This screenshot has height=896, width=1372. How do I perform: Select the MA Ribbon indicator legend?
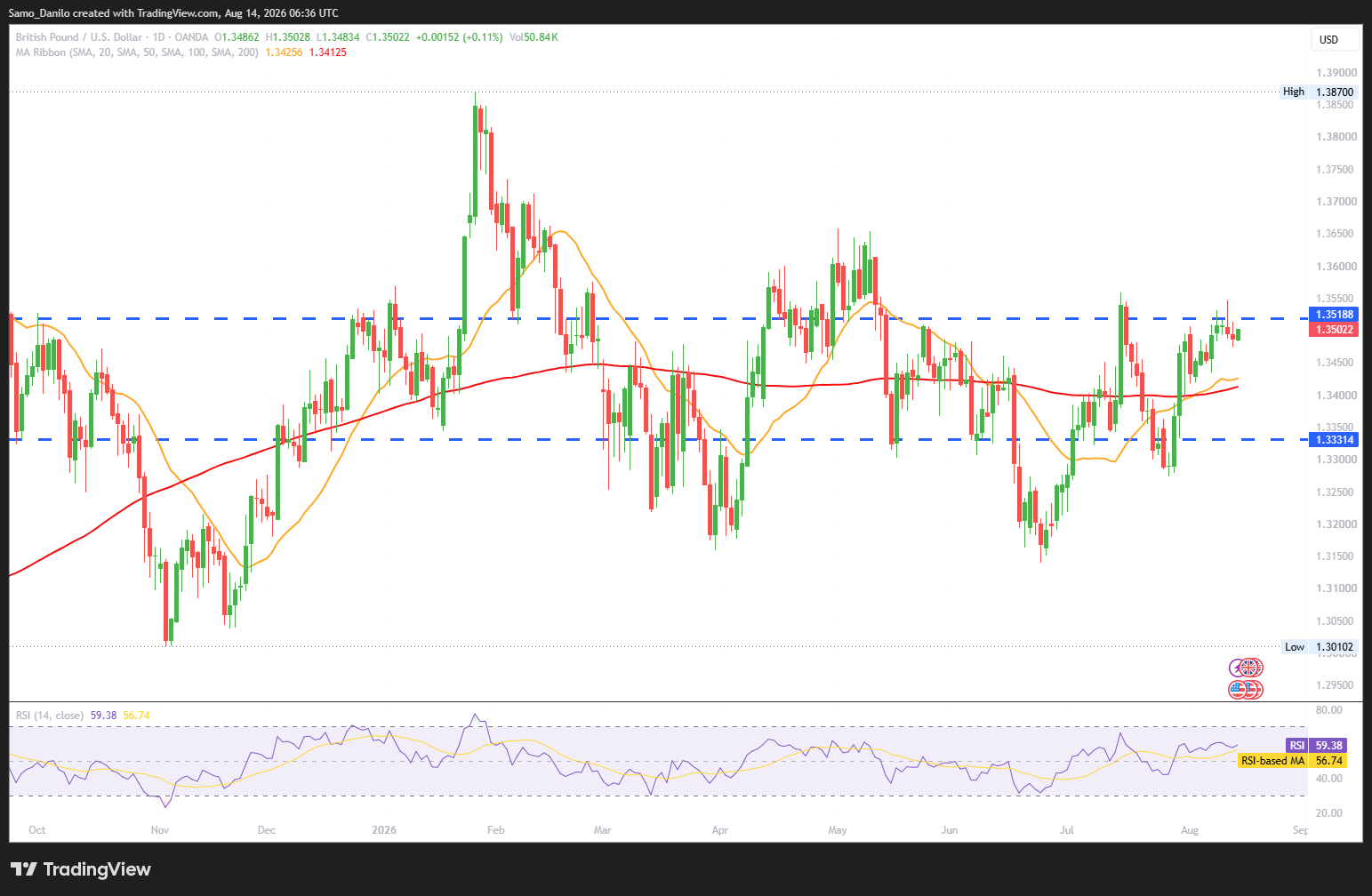pos(137,52)
